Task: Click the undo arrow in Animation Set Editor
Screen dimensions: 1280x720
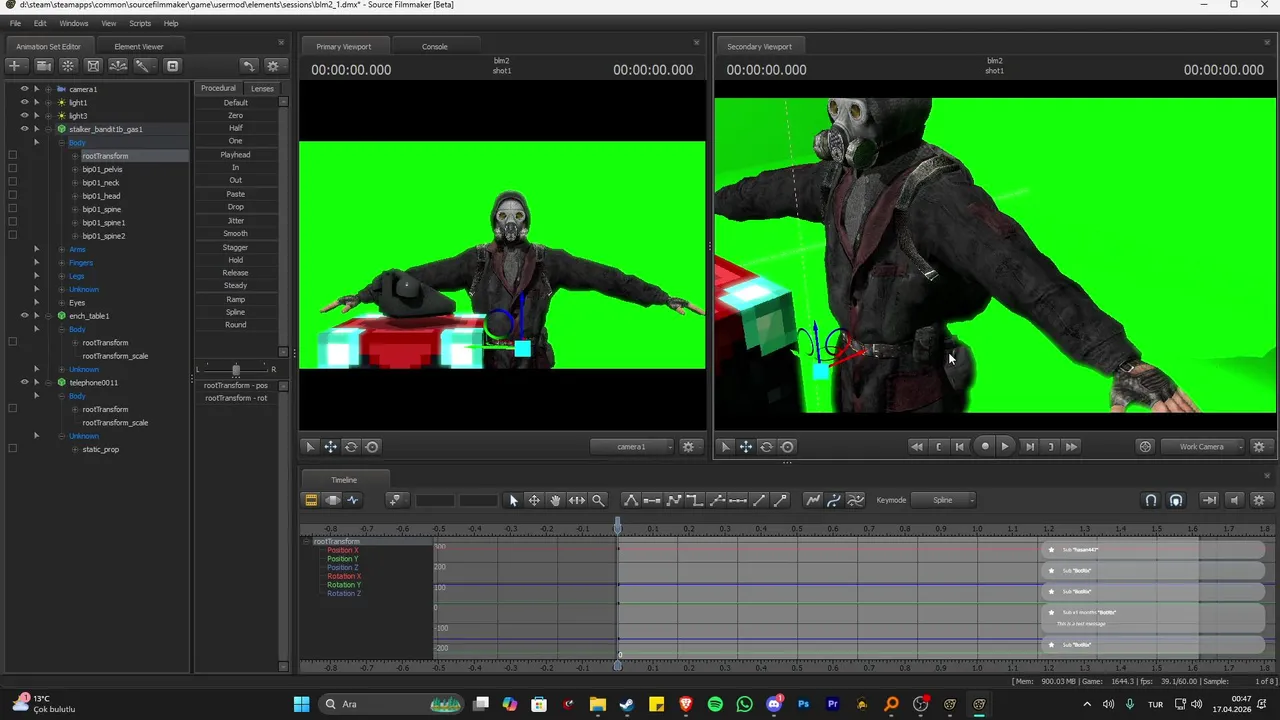Action: 248,66
